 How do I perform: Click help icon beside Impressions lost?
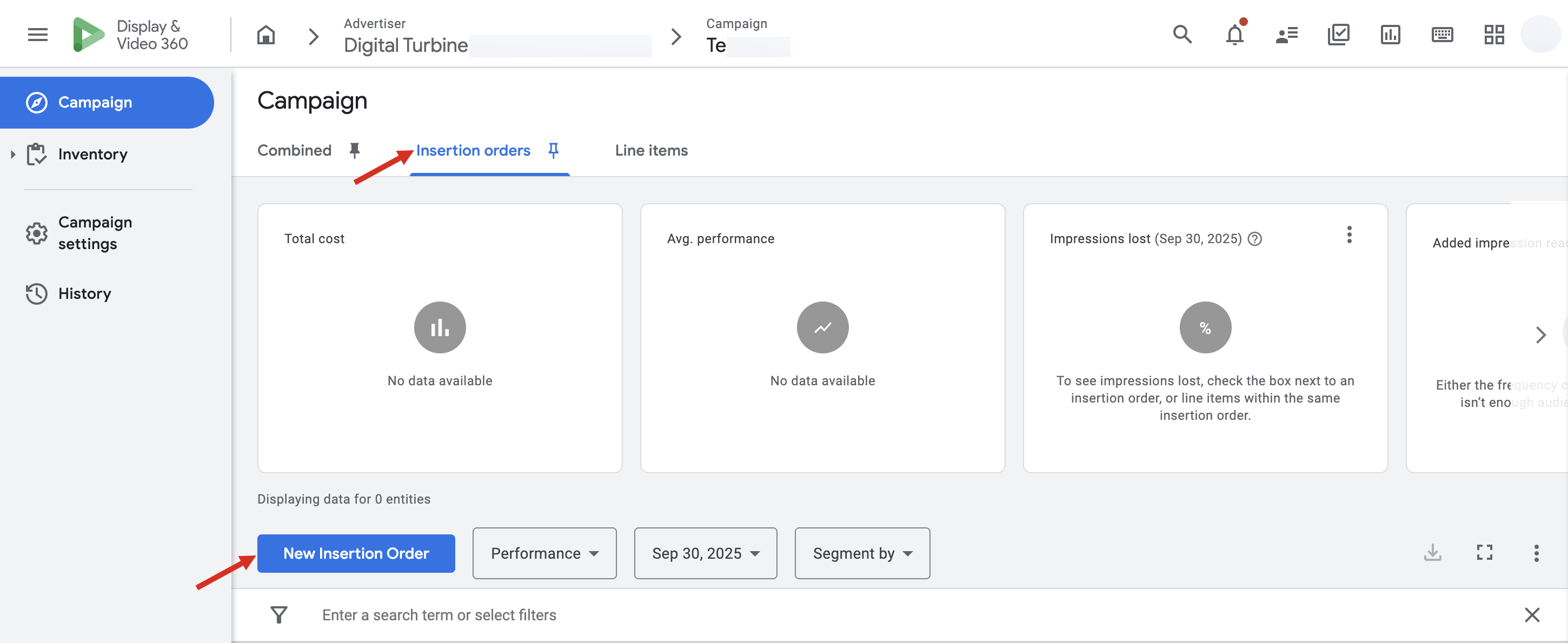point(1254,238)
